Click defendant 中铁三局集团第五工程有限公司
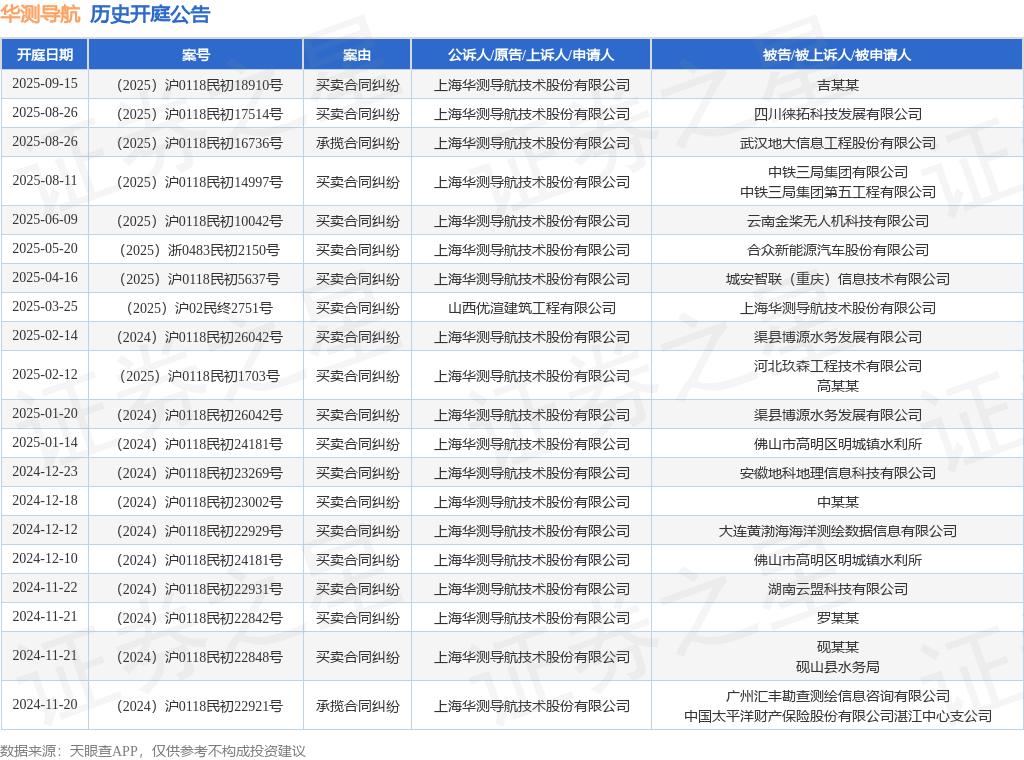Screen dimensions: 1024x760 click(838, 192)
